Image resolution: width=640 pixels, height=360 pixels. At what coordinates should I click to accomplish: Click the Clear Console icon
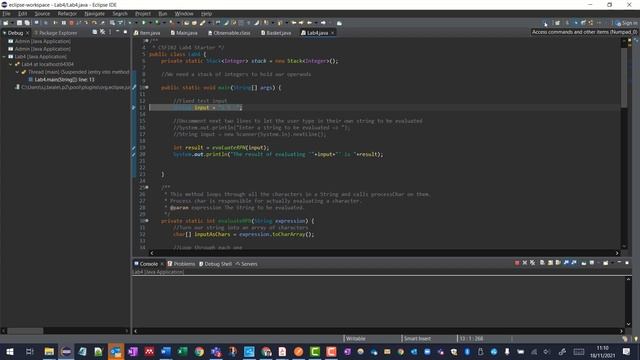pos(542,263)
